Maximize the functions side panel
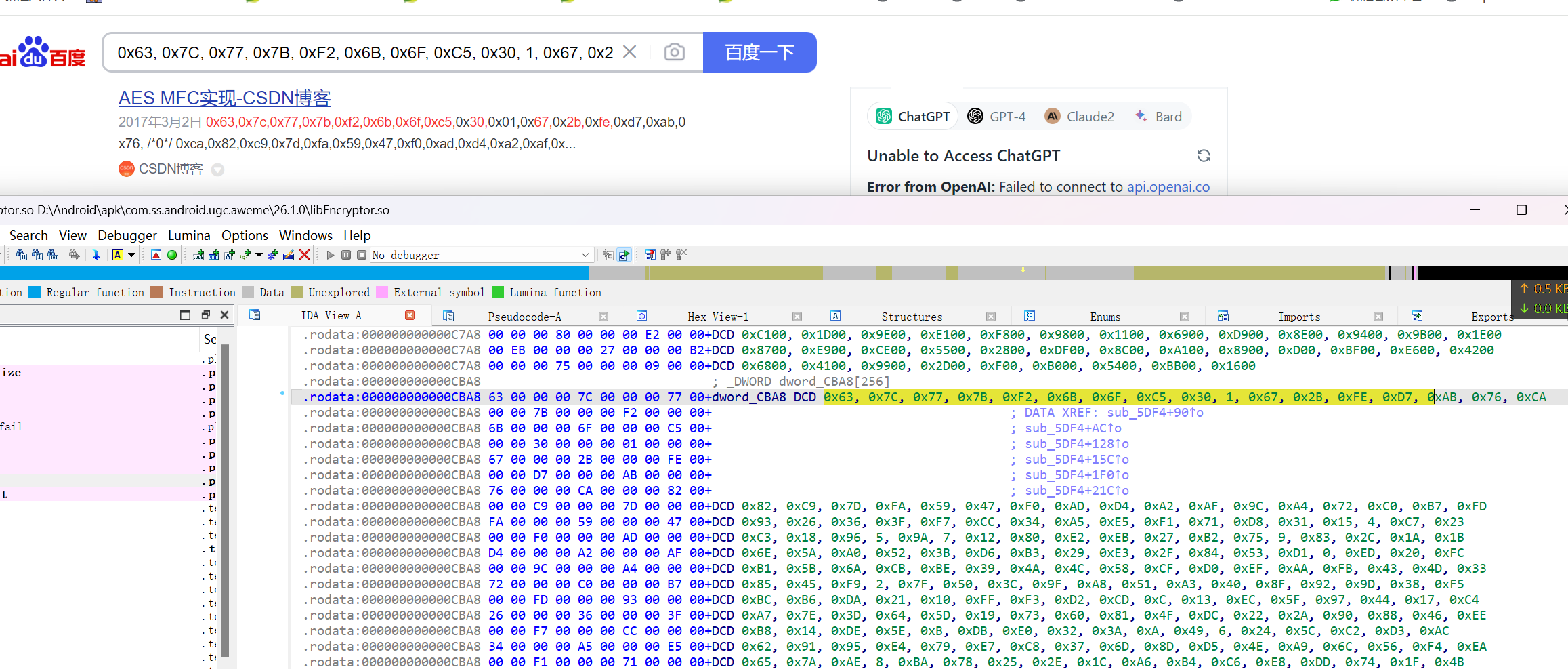Viewport: 1568px width, 669px height. pyautogui.click(x=186, y=315)
